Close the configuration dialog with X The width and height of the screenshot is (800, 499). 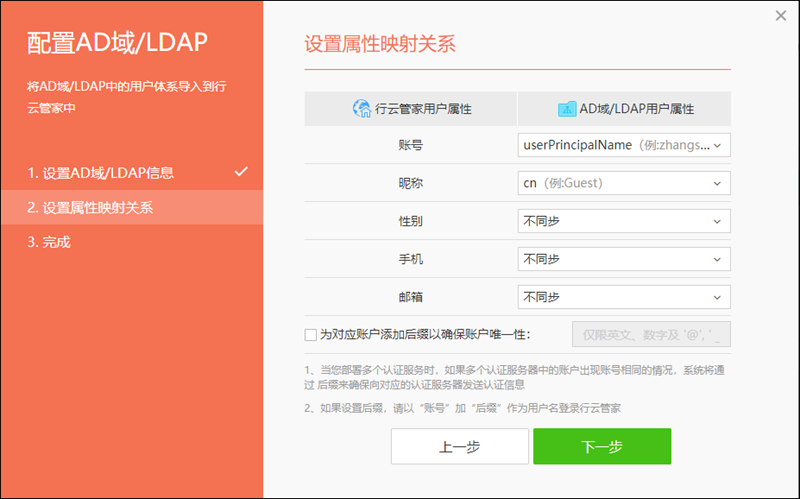[781, 15]
